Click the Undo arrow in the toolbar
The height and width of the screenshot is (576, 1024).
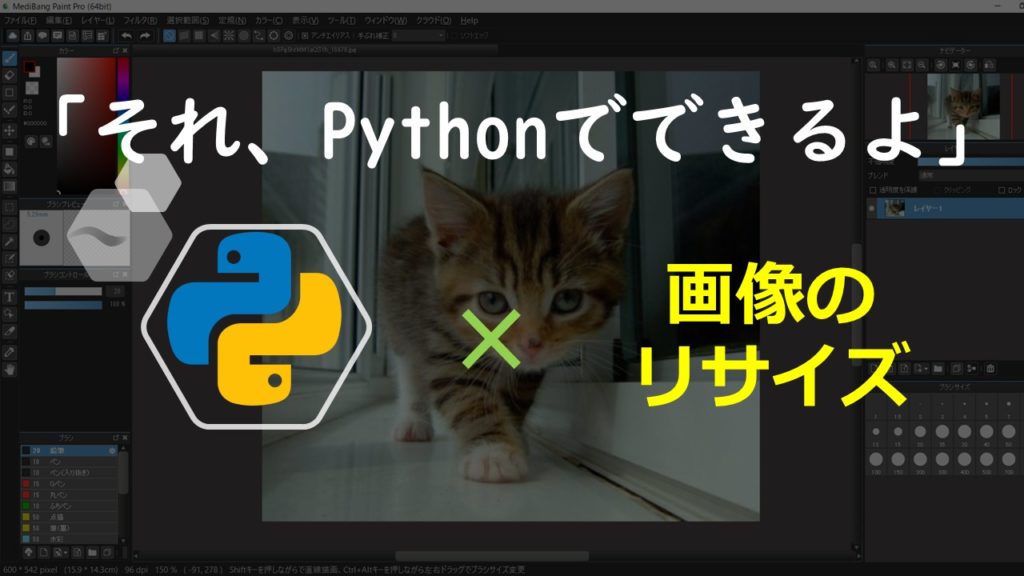(x=127, y=37)
